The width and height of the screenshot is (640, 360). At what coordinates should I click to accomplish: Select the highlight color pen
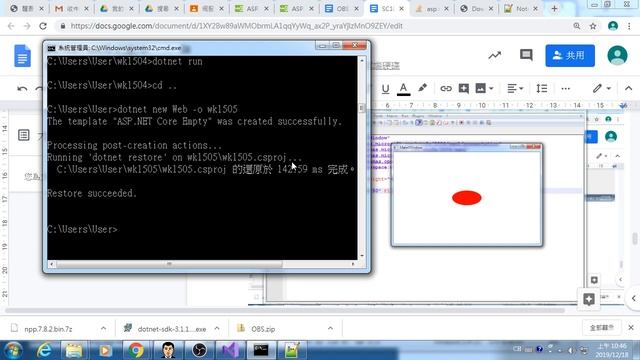[x=422, y=88]
